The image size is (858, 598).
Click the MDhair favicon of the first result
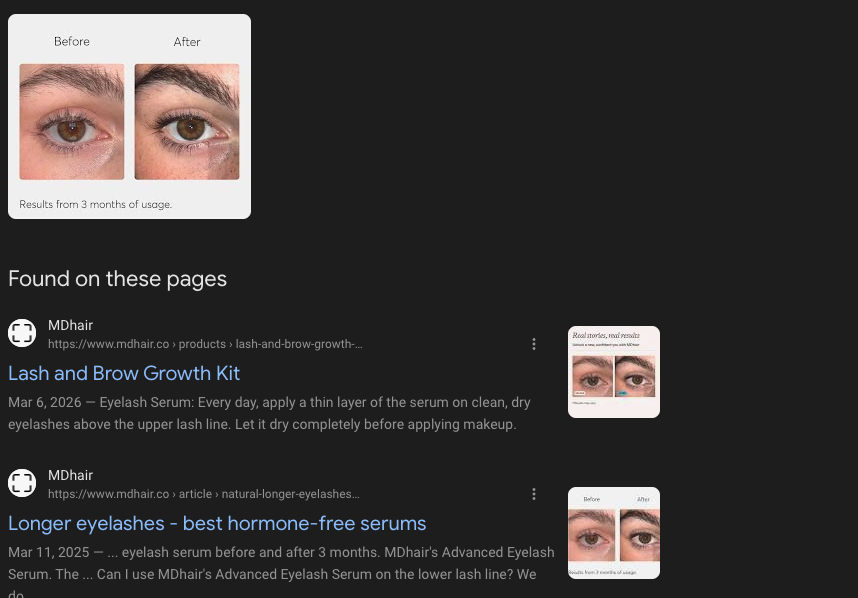click(x=22, y=333)
